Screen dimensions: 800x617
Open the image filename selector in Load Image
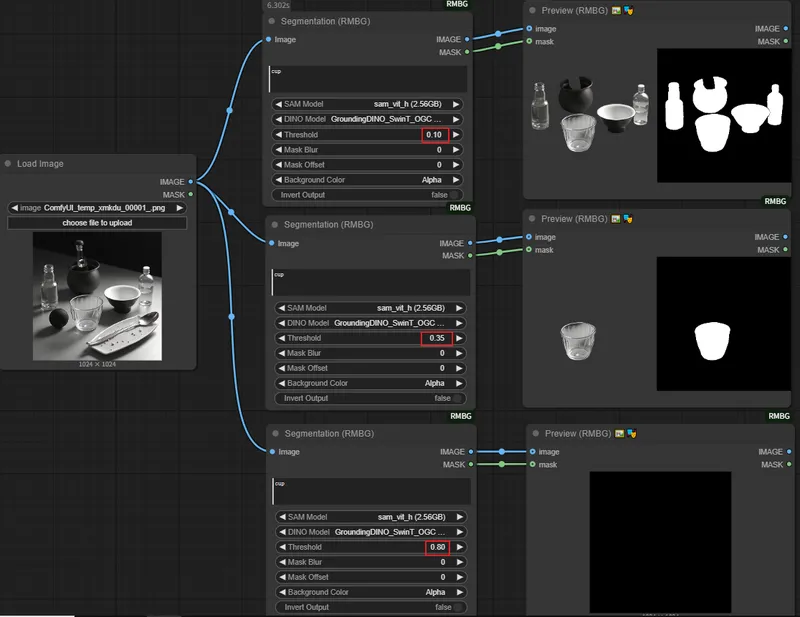97,208
